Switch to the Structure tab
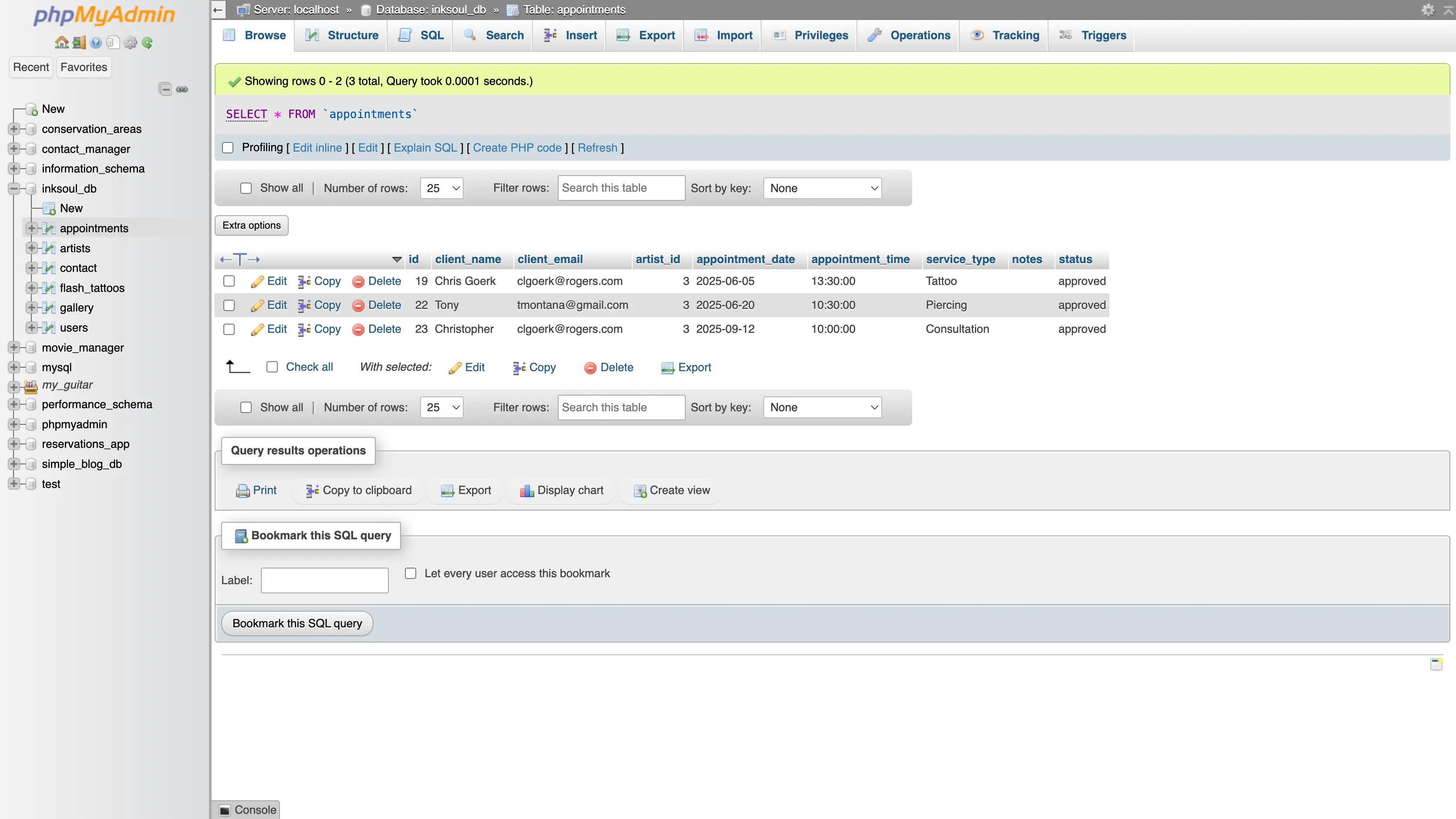 (x=341, y=36)
